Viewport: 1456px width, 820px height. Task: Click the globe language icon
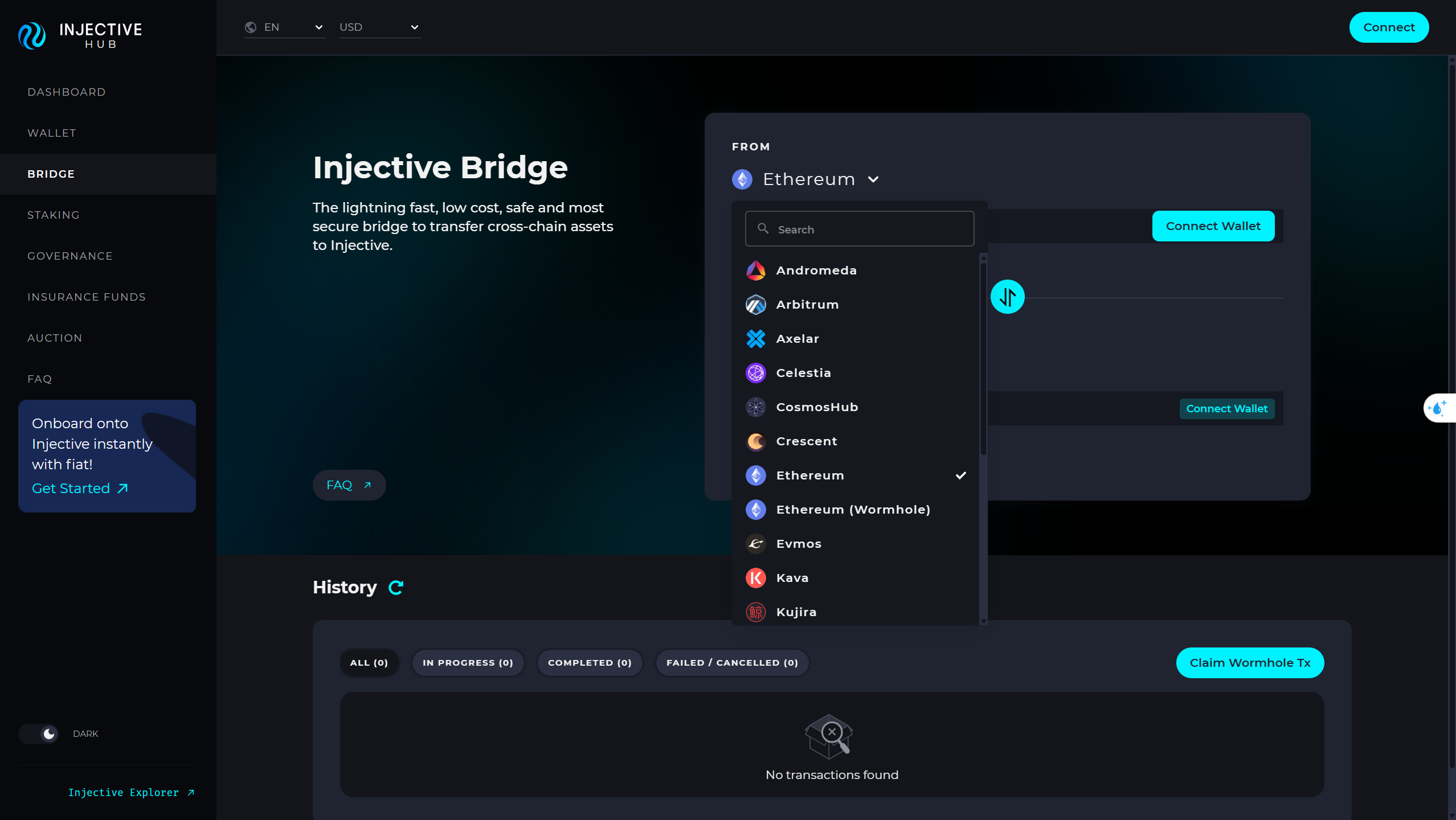(x=251, y=27)
